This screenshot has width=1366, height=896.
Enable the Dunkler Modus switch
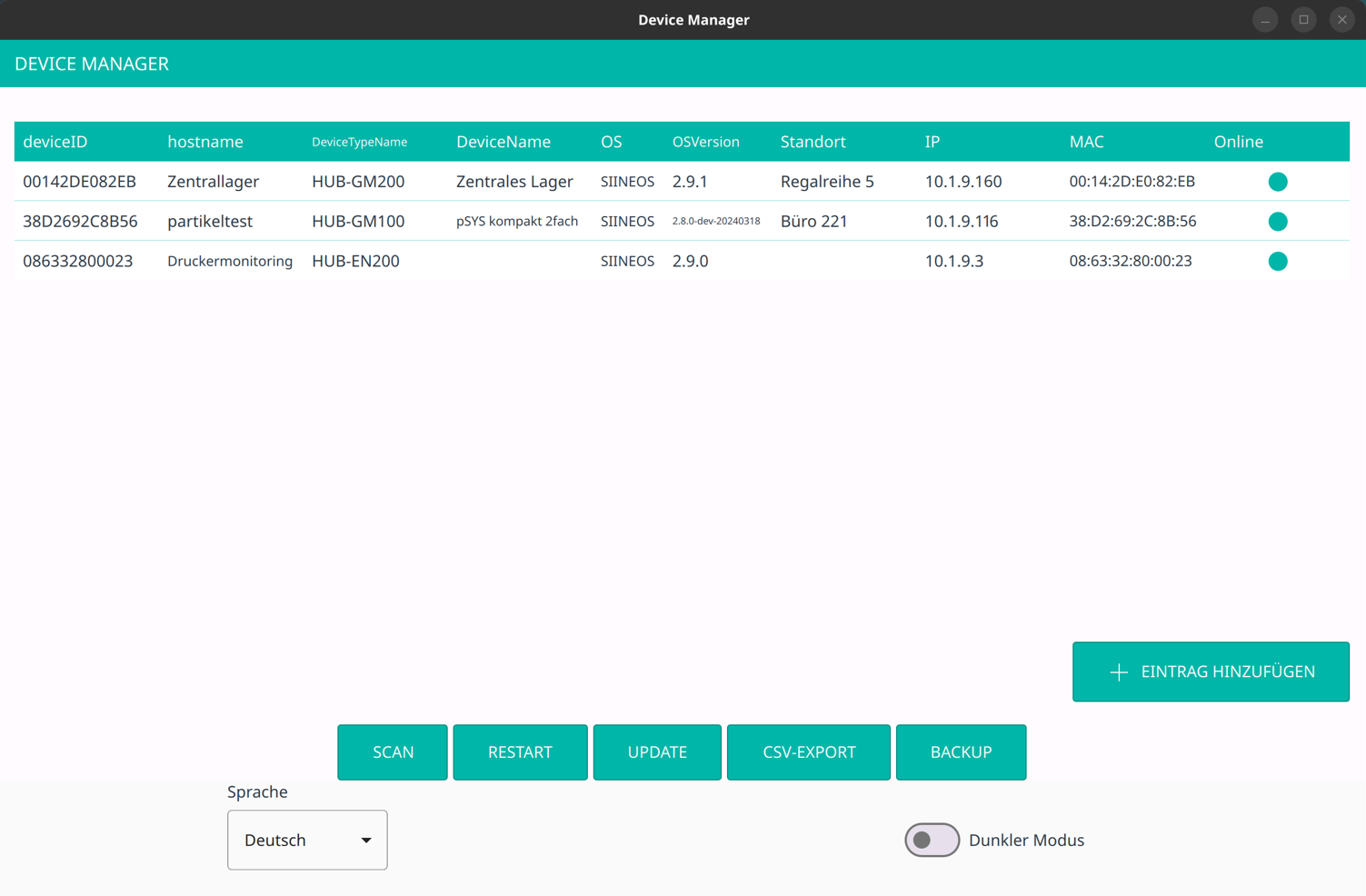[x=932, y=841]
